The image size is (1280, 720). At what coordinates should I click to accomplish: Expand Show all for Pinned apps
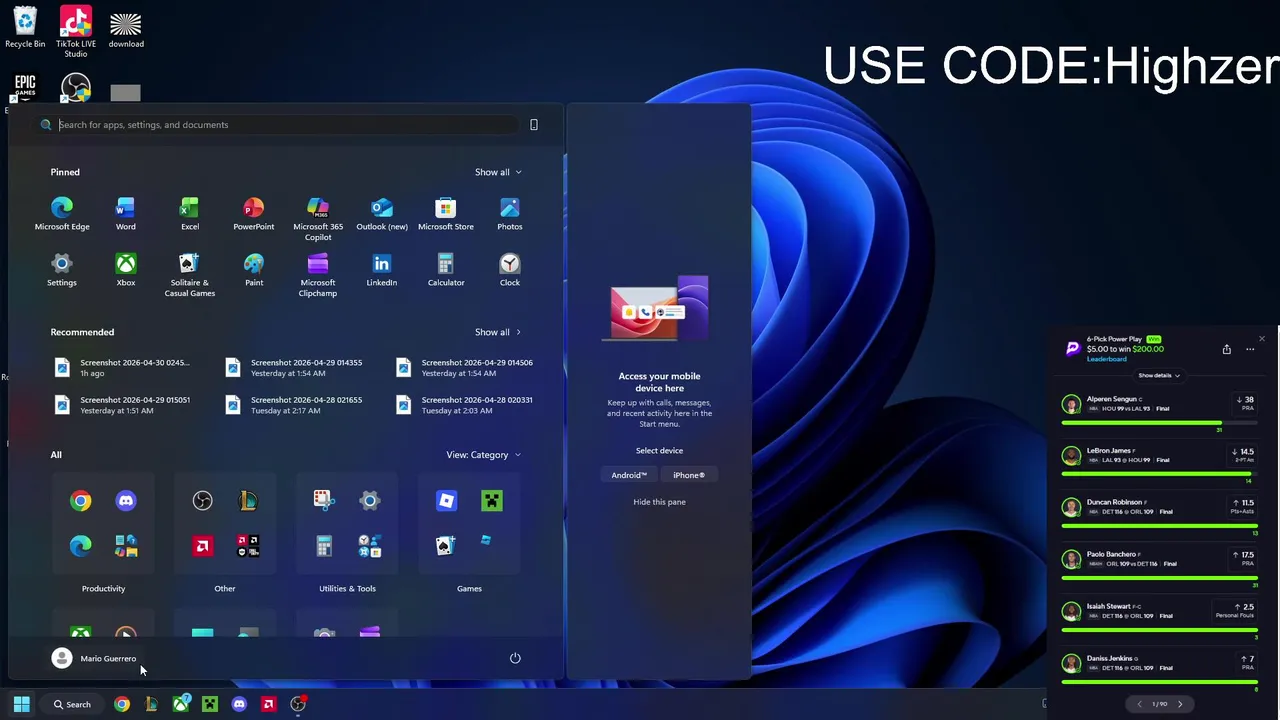[x=498, y=172]
